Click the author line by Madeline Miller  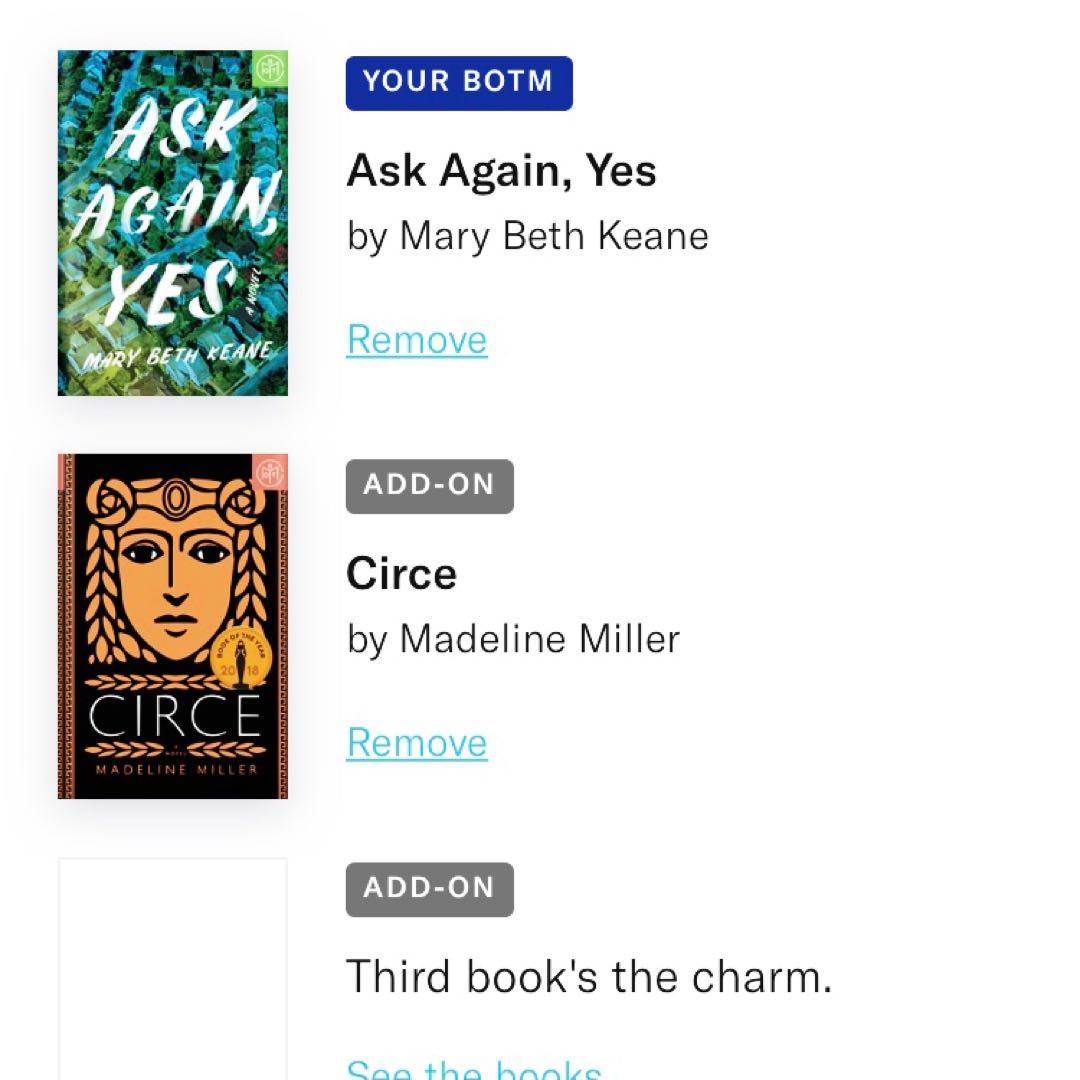[513, 639]
